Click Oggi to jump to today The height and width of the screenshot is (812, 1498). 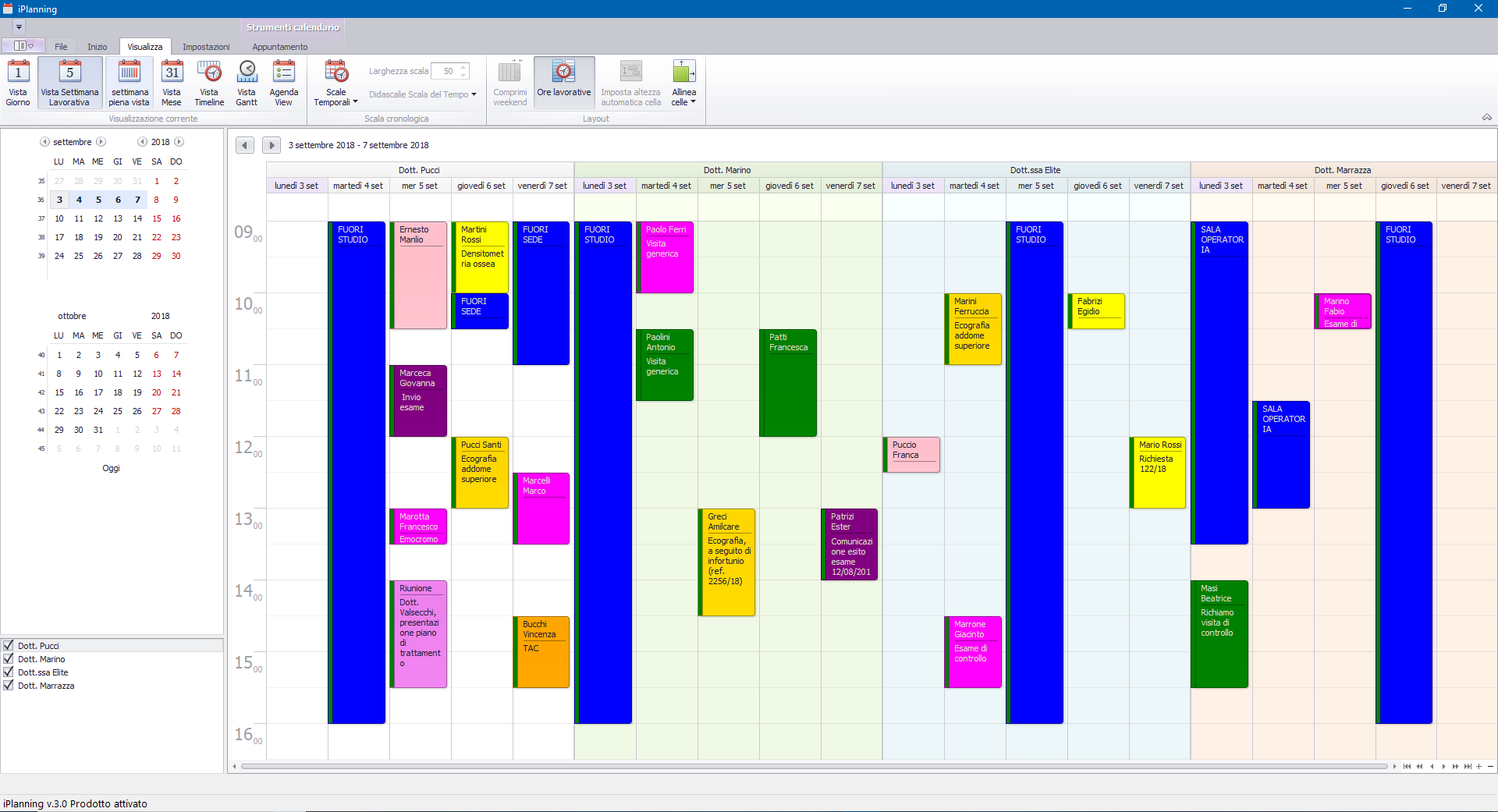click(x=111, y=468)
